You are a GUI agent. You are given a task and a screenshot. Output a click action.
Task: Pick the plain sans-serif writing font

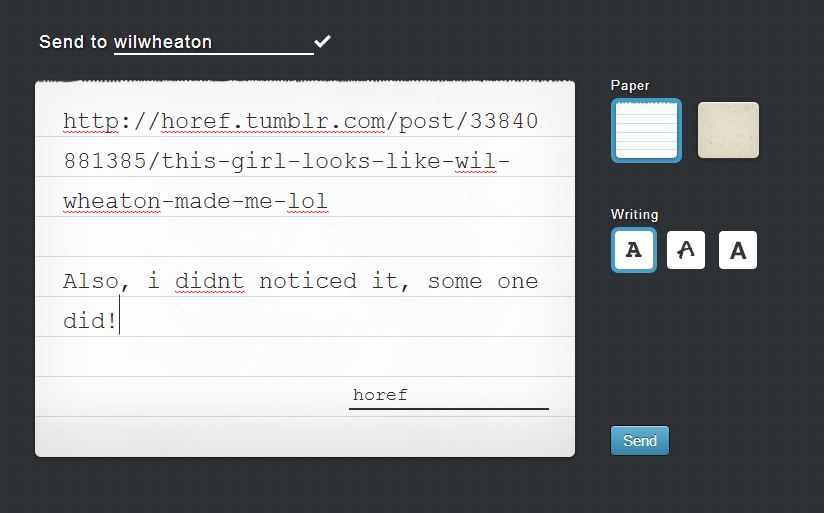(738, 250)
